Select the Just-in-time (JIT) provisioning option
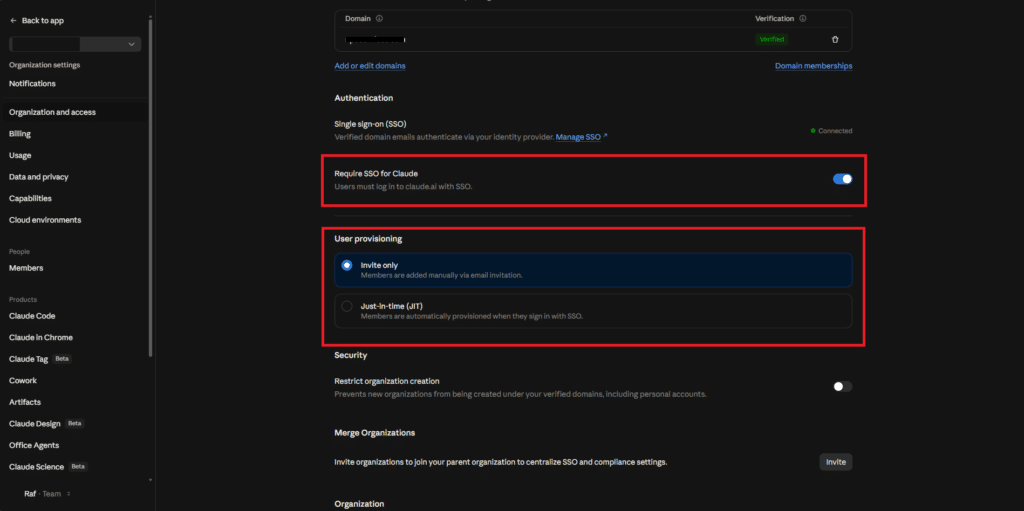1024x511 pixels. pyautogui.click(x=593, y=310)
